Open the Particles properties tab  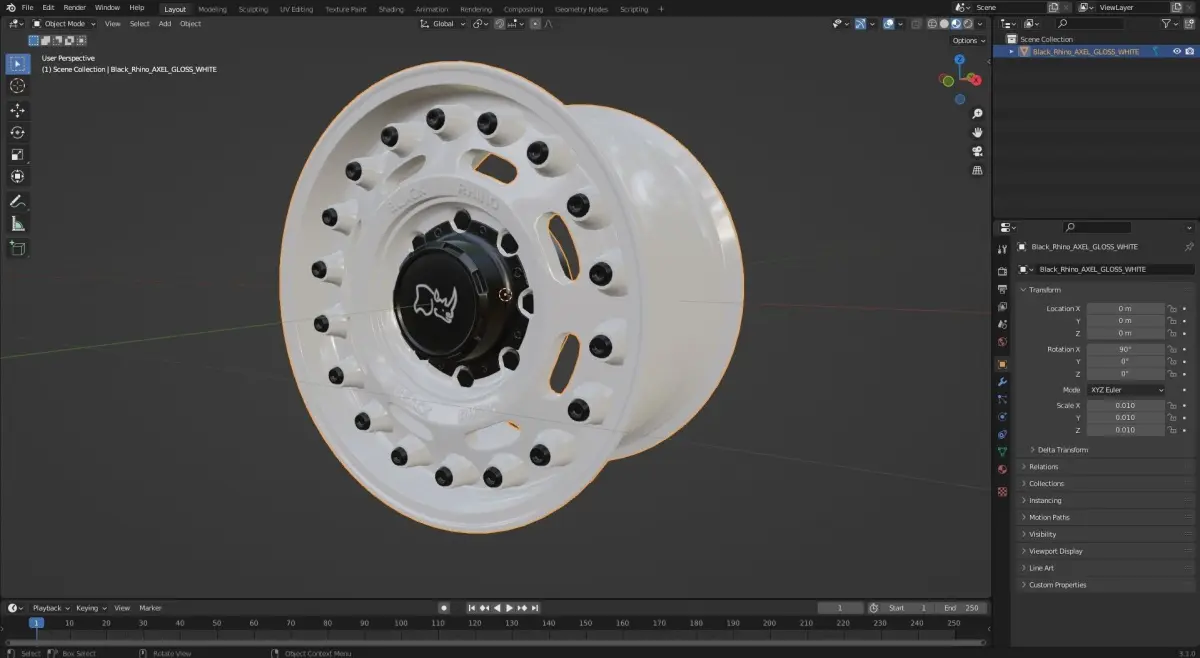tap(1002, 400)
